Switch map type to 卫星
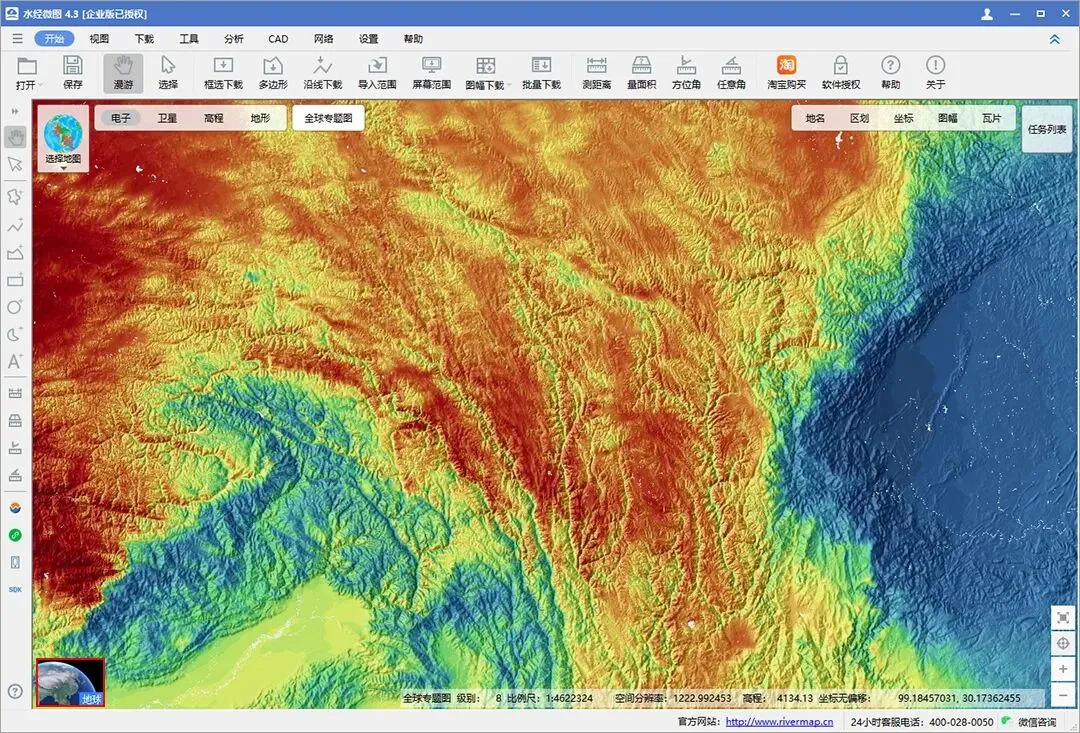Screen dimensions: 1080x733 tap(167, 118)
